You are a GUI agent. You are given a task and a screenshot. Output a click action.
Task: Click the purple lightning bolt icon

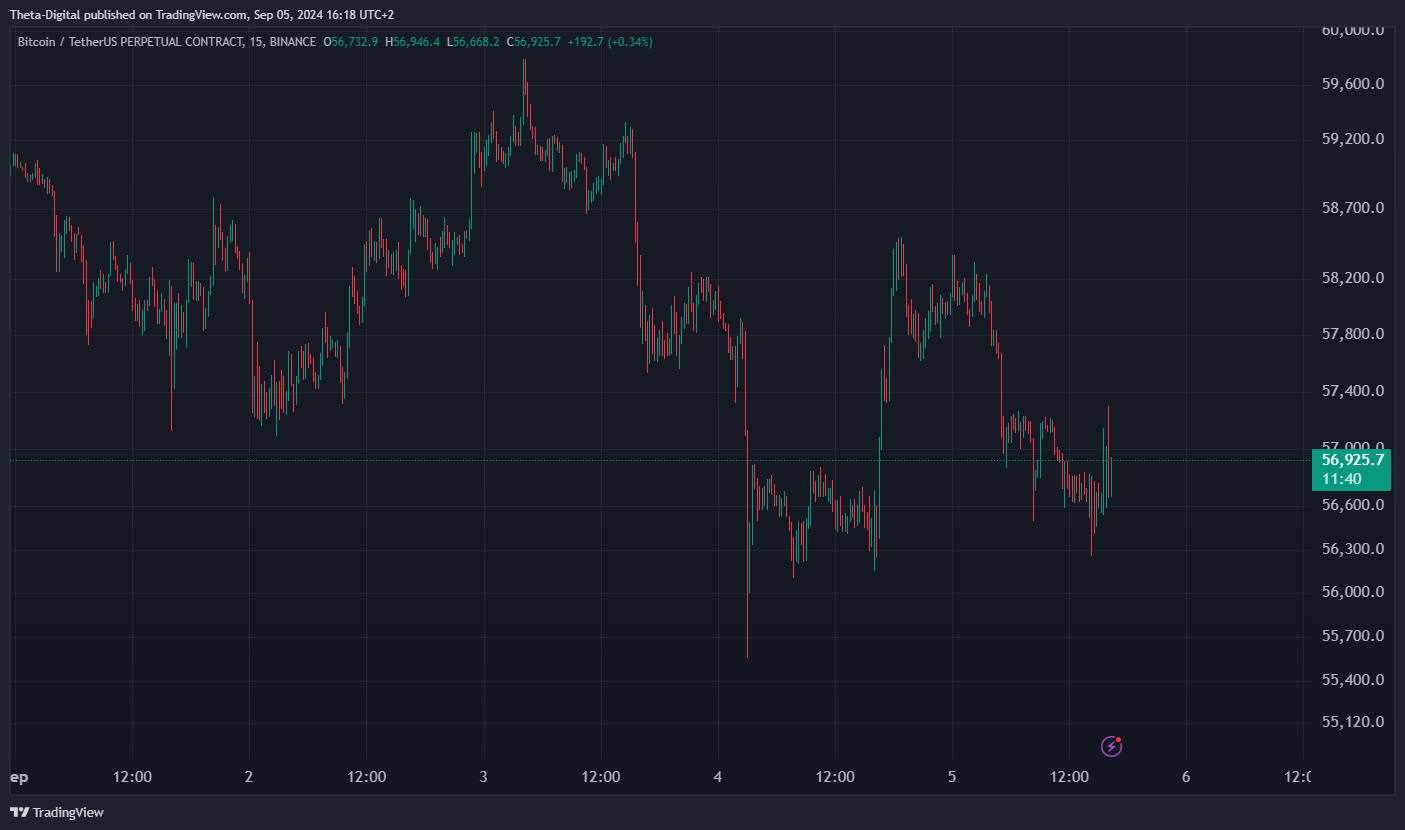tap(1111, 746)
